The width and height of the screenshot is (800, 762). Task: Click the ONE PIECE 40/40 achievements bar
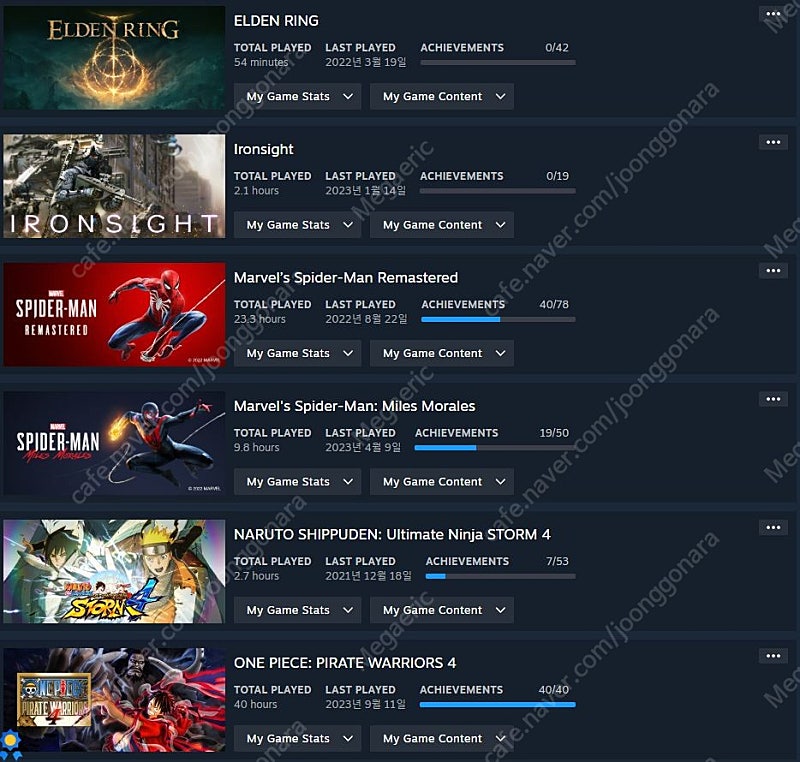[x=497, y=704]
